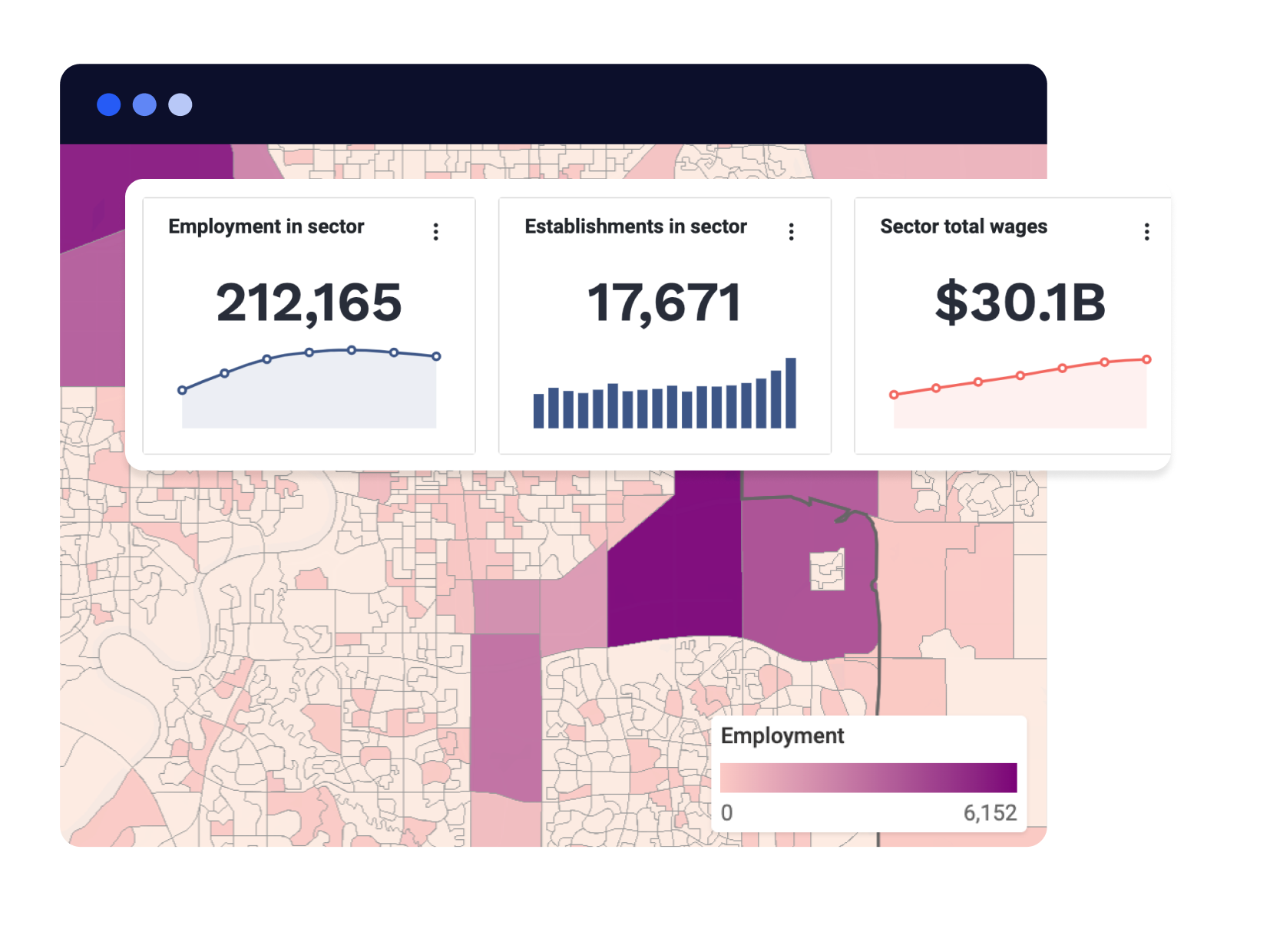Select the last point on the wages line chart
Screen dimensions: 1270x952
1146,359
